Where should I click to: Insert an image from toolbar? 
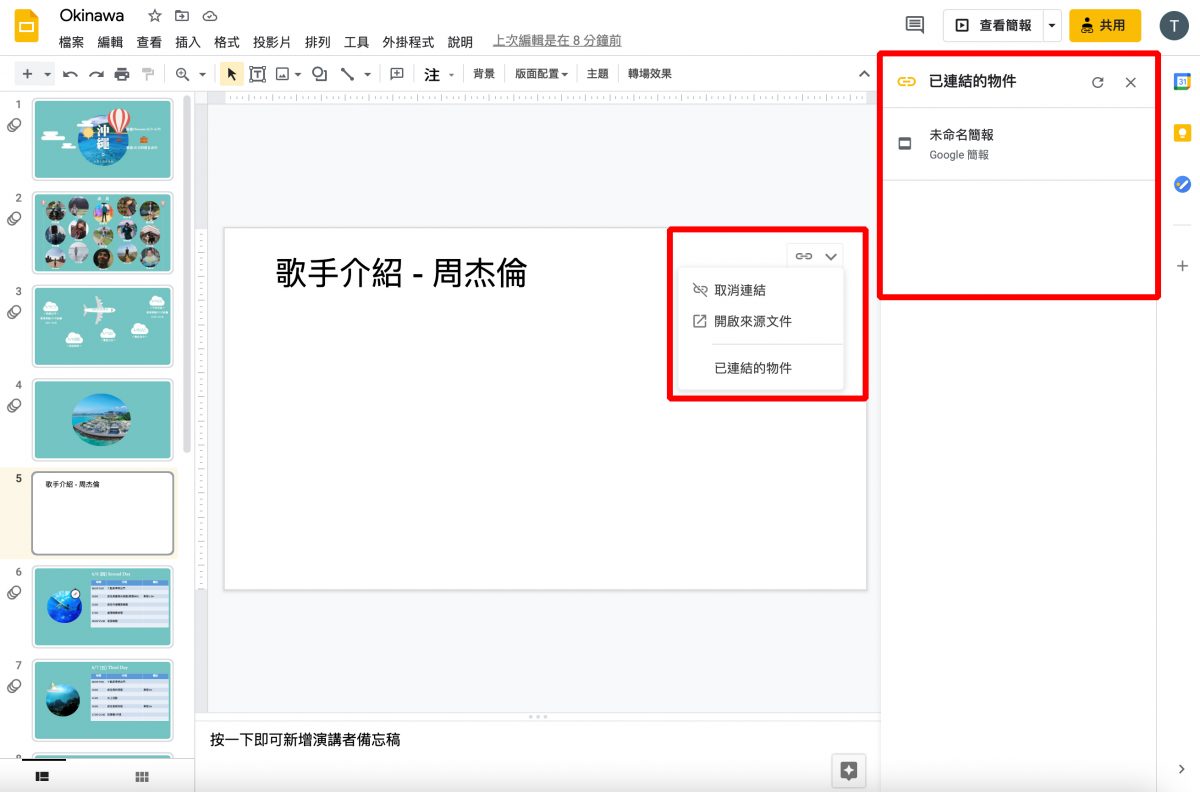click(x=282, y=74)
